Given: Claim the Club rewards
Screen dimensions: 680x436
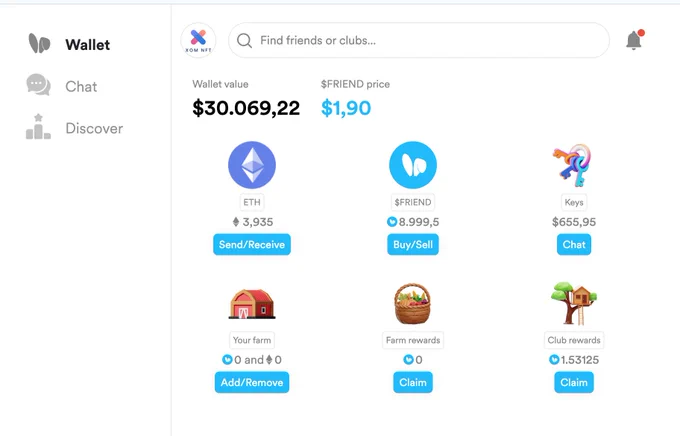Looking at the screenshot, I should pos(574,382).
